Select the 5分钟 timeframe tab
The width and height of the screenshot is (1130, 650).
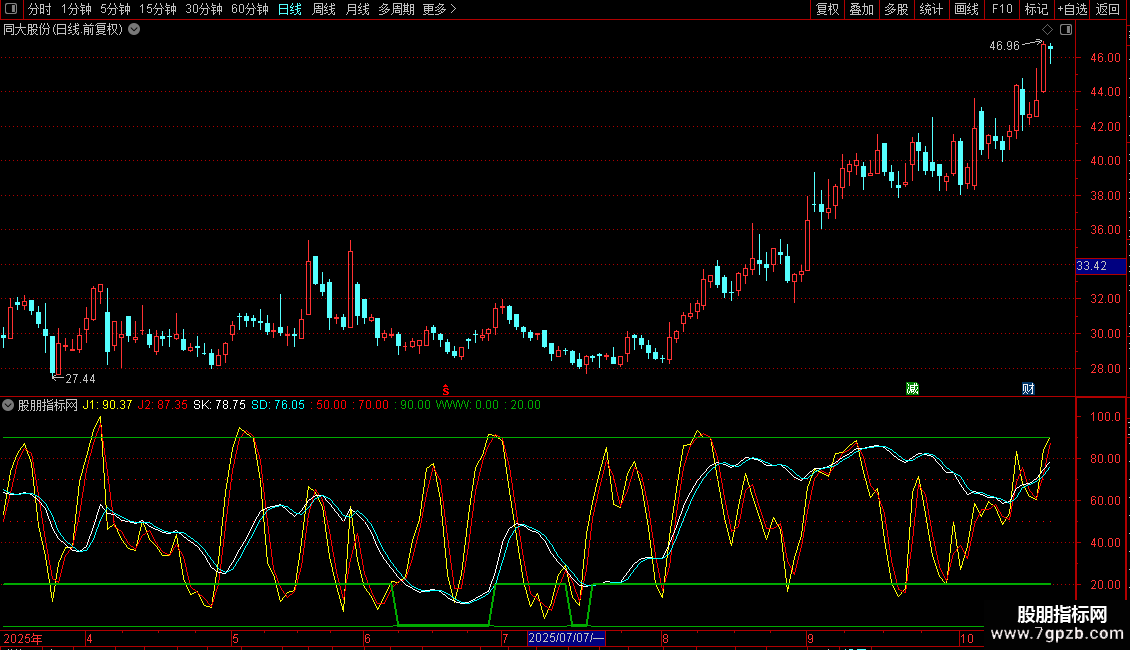pyautogui.click(x=115, y=9)
